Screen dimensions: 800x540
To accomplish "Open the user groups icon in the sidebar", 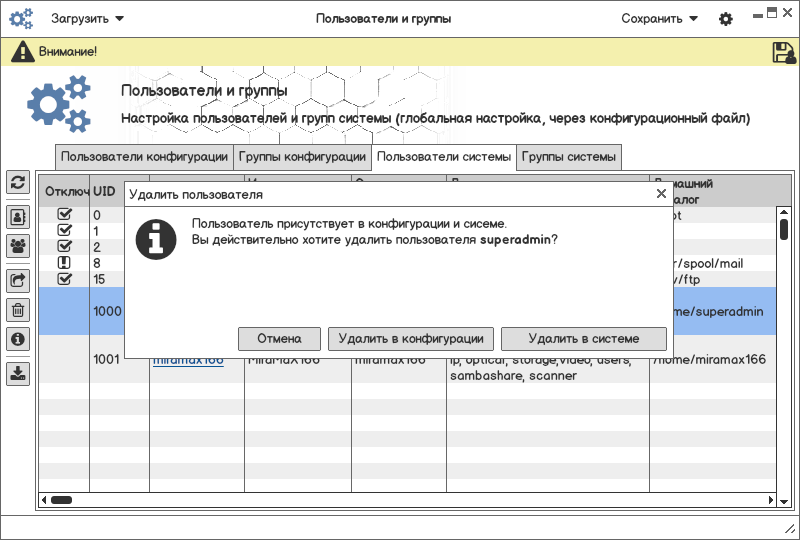I will point(18,245).
